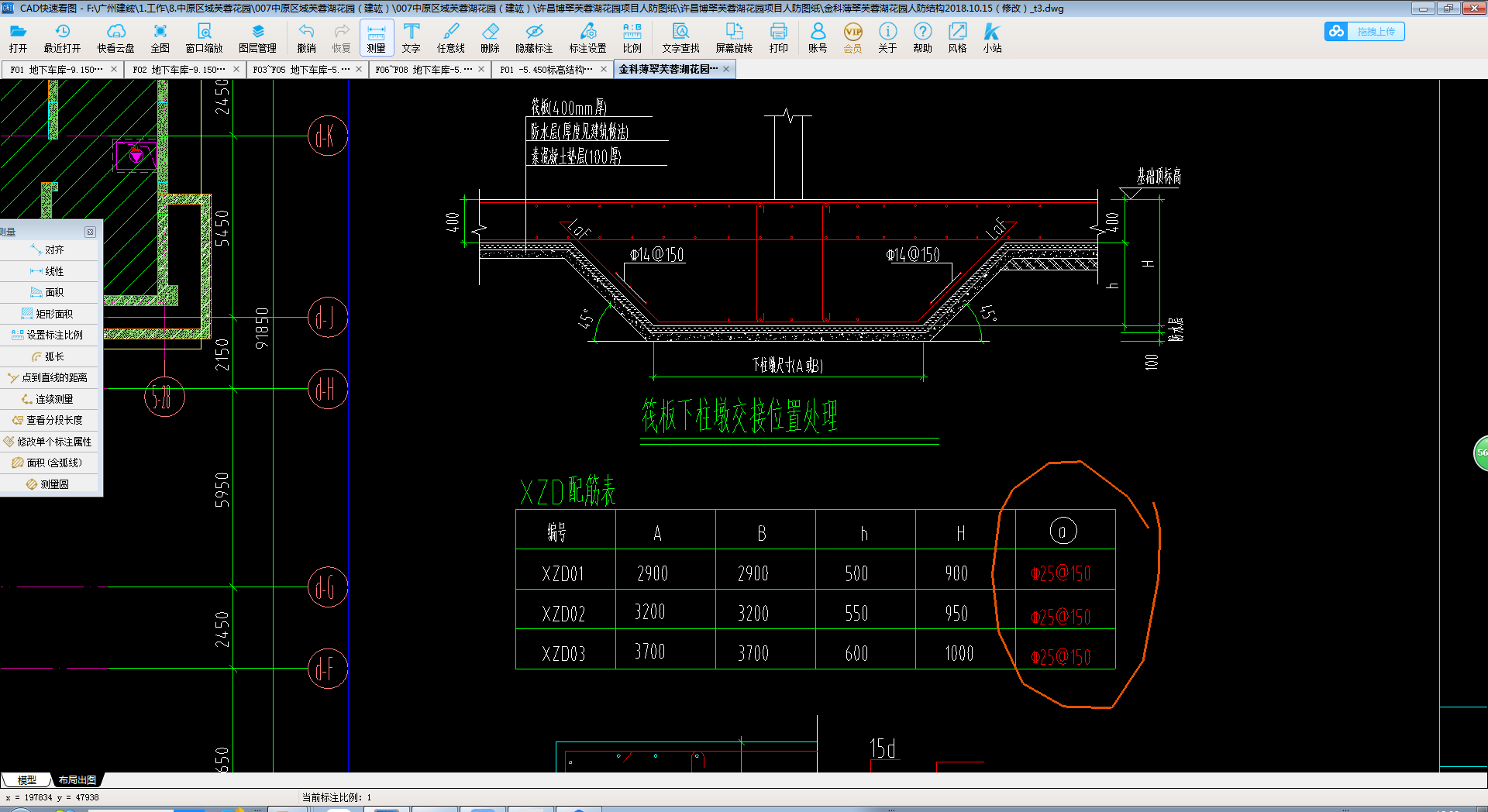Viewport: 1488px width, 812px height.
Task: Click the 撤销 undo icon
Action: coord(307,38)
